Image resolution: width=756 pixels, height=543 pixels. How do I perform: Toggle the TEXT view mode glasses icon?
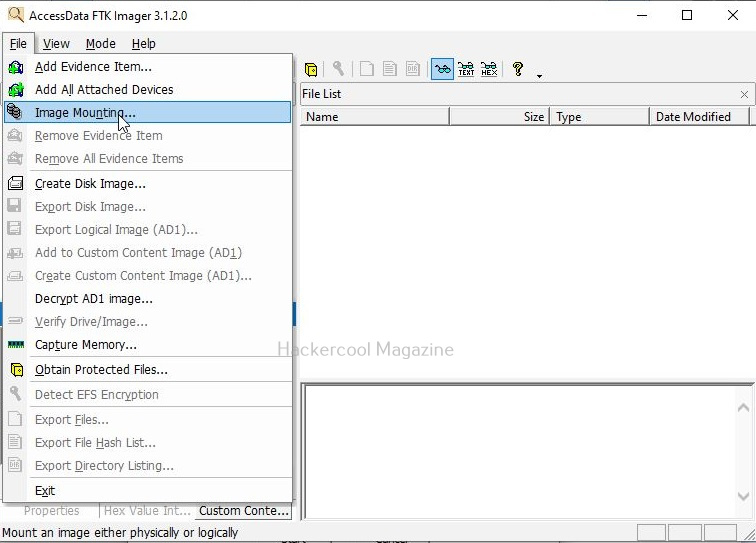[466, 69]
